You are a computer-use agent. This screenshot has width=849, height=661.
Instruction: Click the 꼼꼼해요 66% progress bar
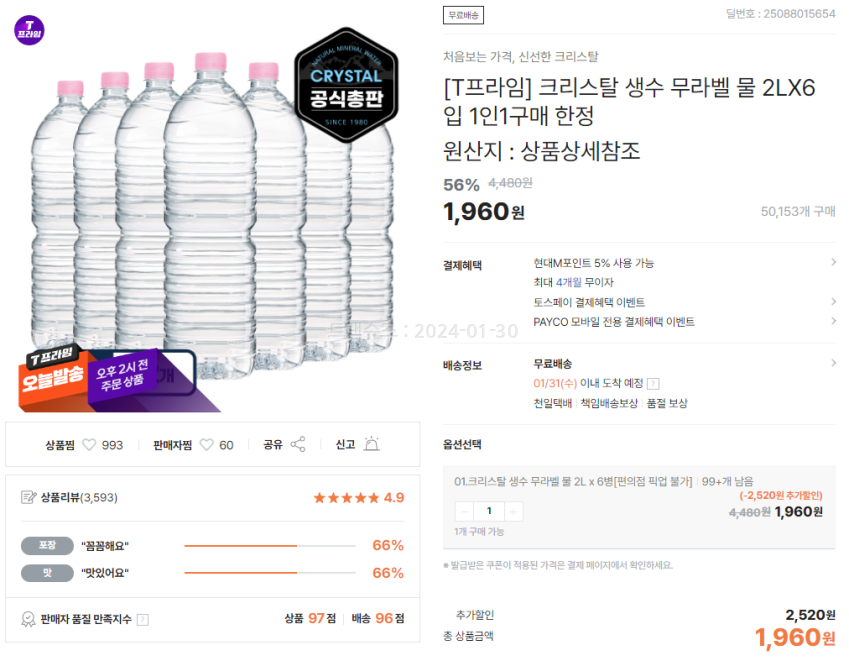tap(270, 546)
